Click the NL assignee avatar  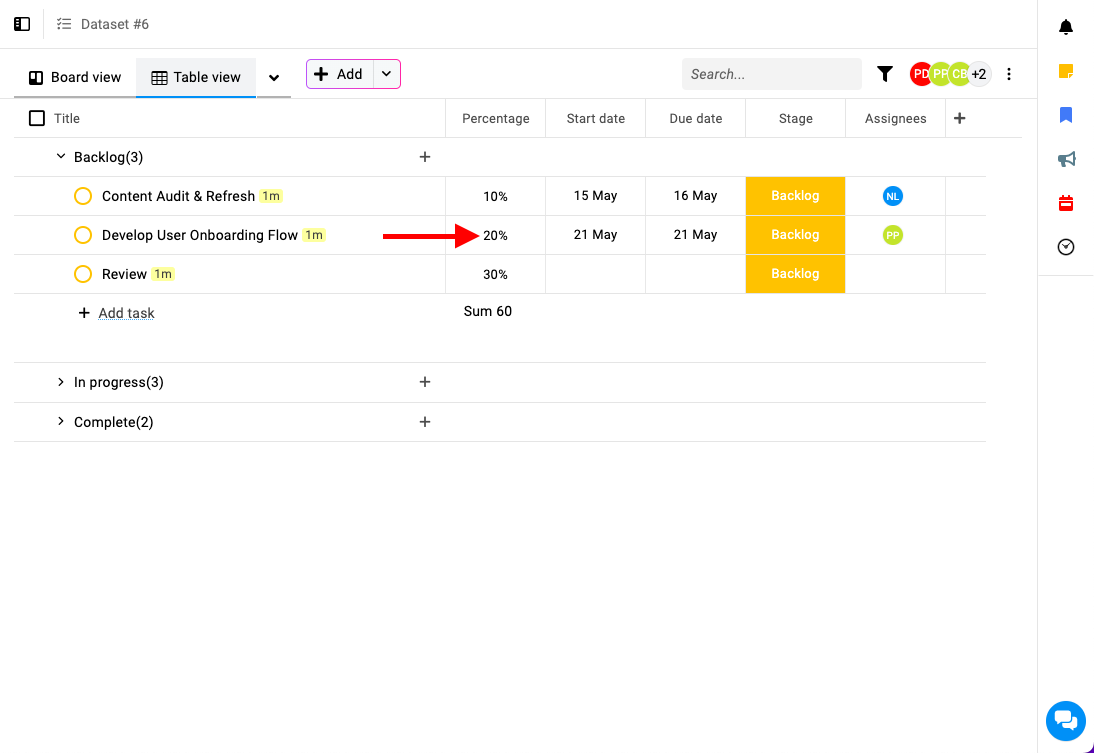click(x=892, y=196)
